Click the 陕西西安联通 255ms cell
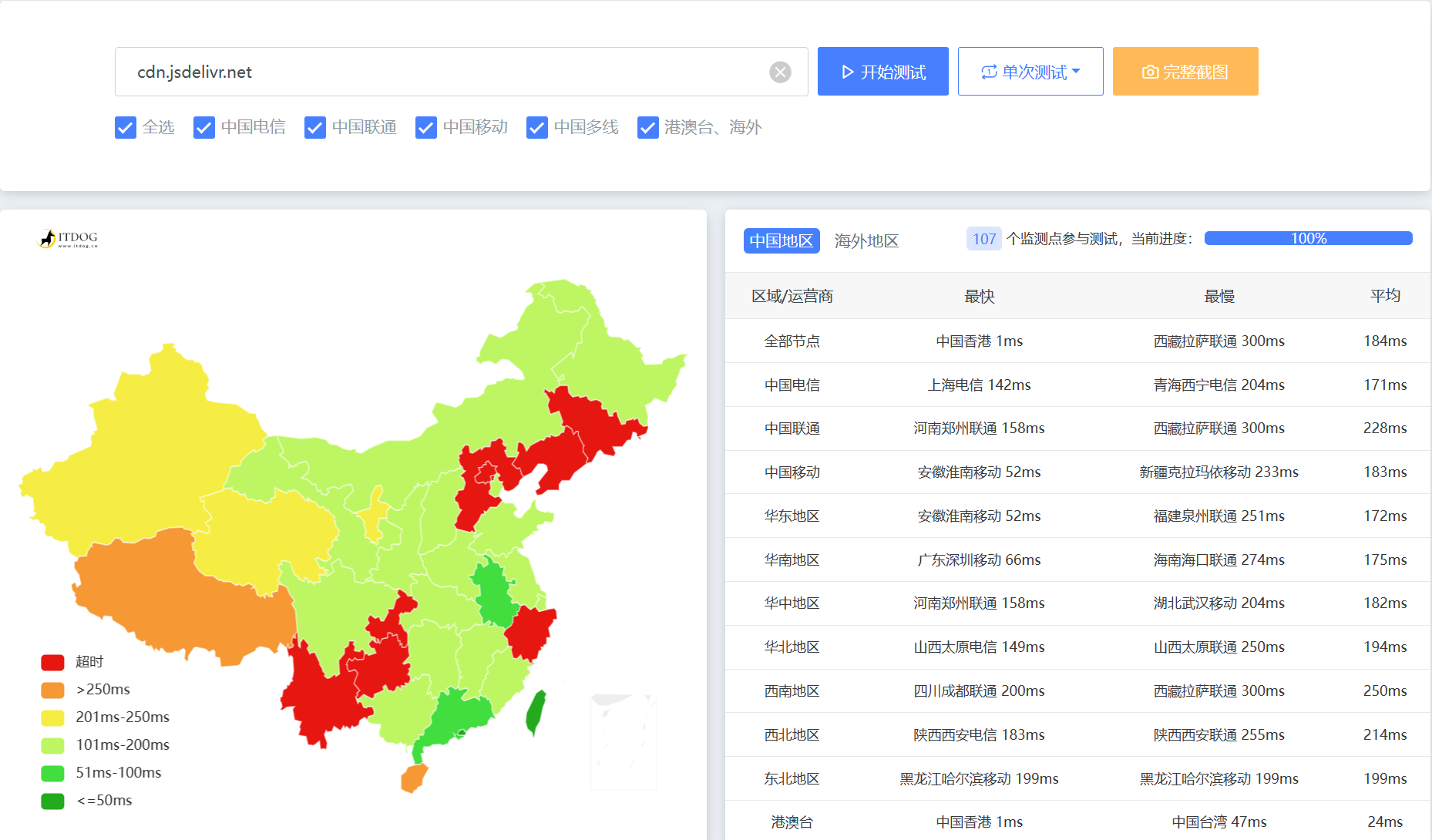Screen dimensions: 1432x840 pyautogui.click(x=1219, y=735)
